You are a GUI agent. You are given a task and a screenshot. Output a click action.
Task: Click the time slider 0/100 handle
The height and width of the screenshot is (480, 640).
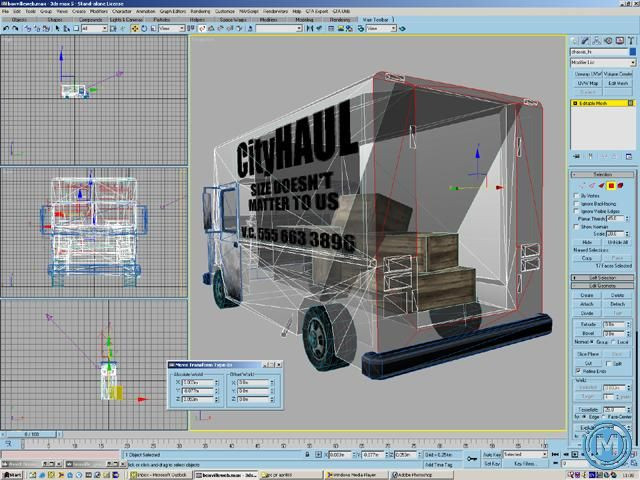coord(31,434)
